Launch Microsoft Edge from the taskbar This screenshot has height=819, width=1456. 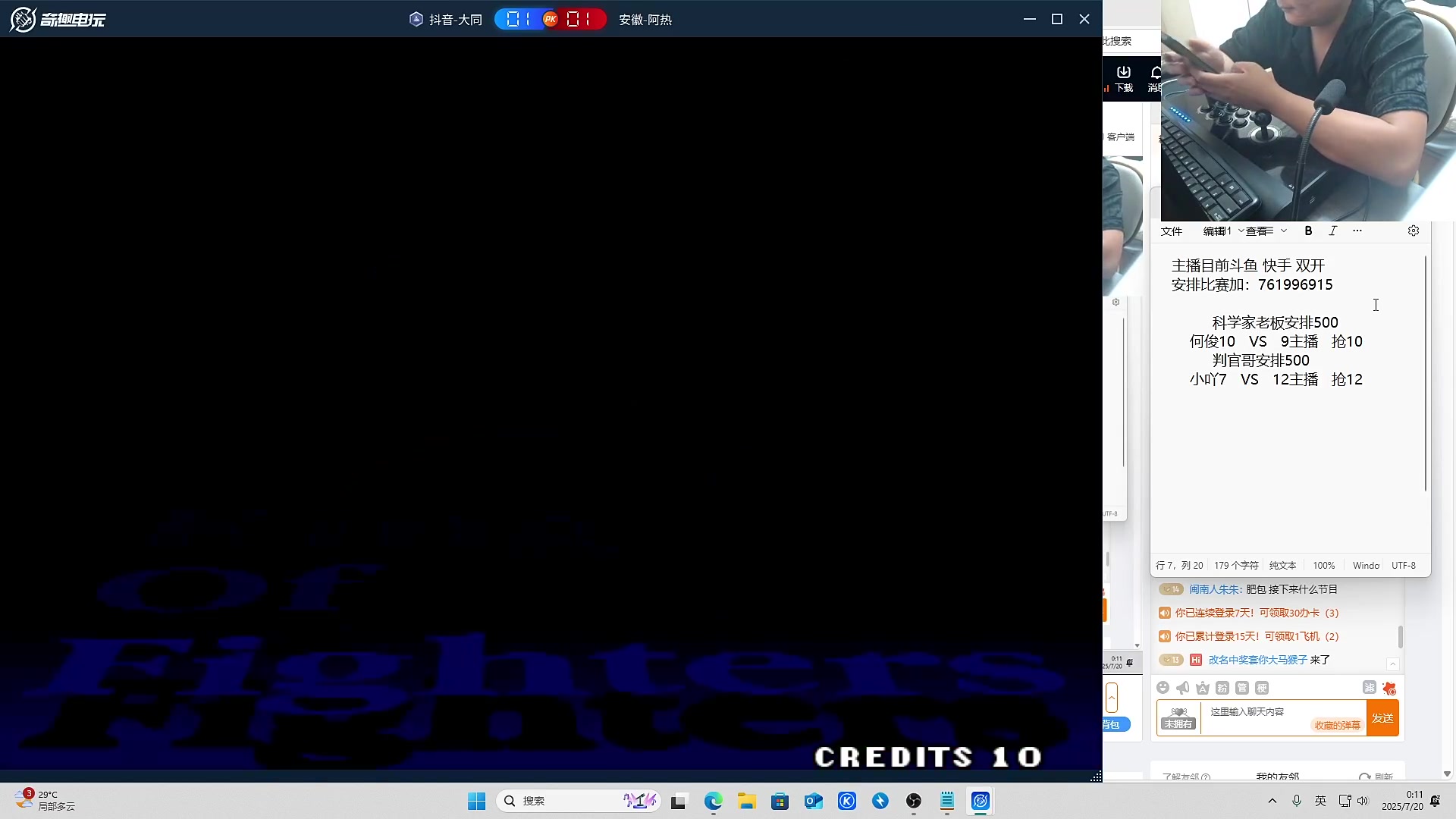713,801
